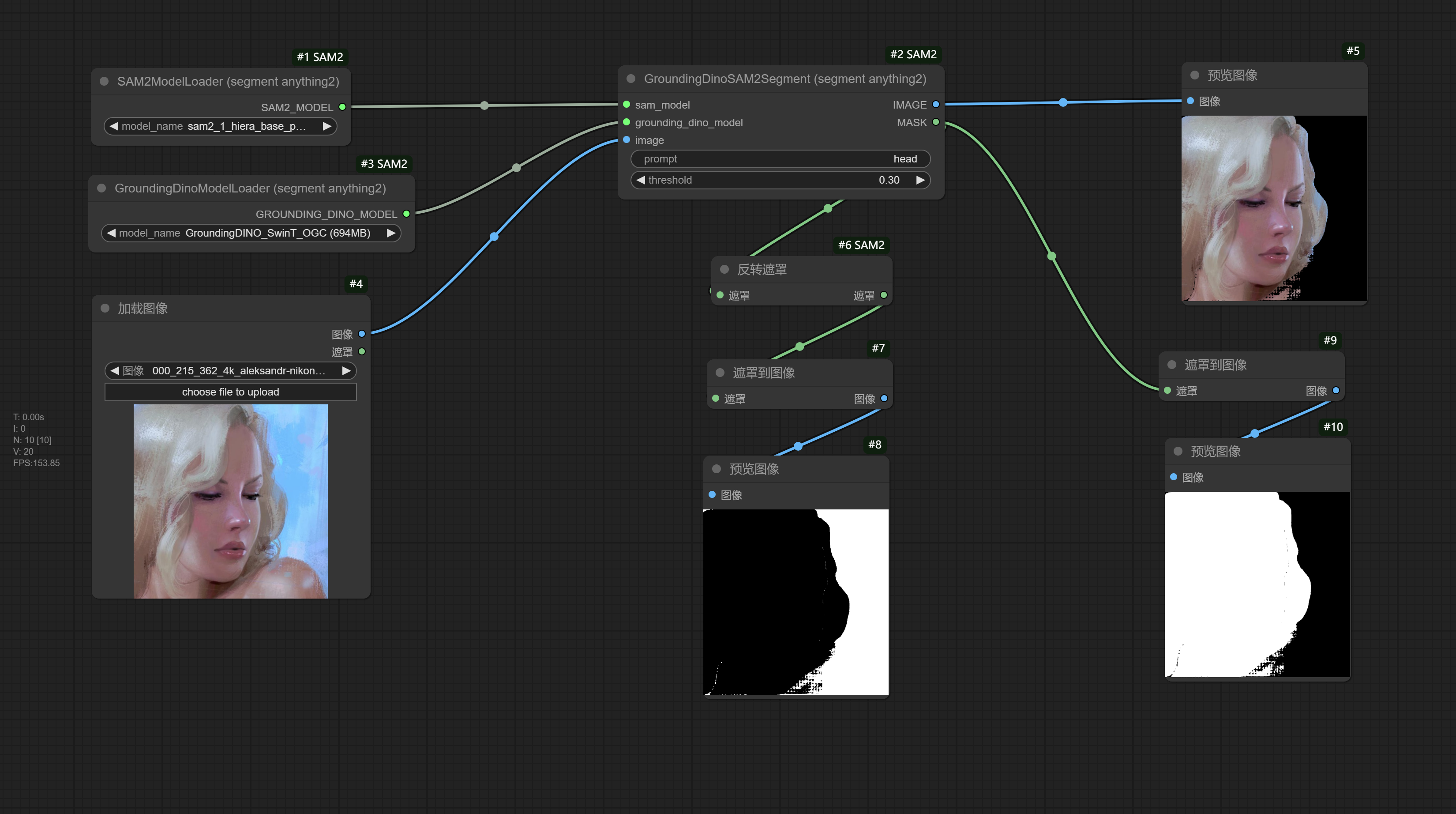1456x814 pixels.
Task: Collapse preview node #8 via its dot
Action: point(717,469)
